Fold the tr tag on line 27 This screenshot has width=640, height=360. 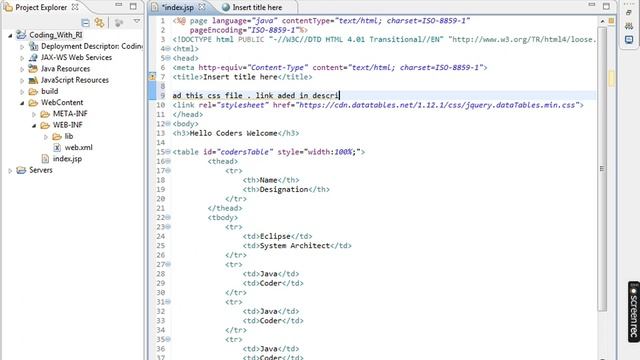coord(168,264)
